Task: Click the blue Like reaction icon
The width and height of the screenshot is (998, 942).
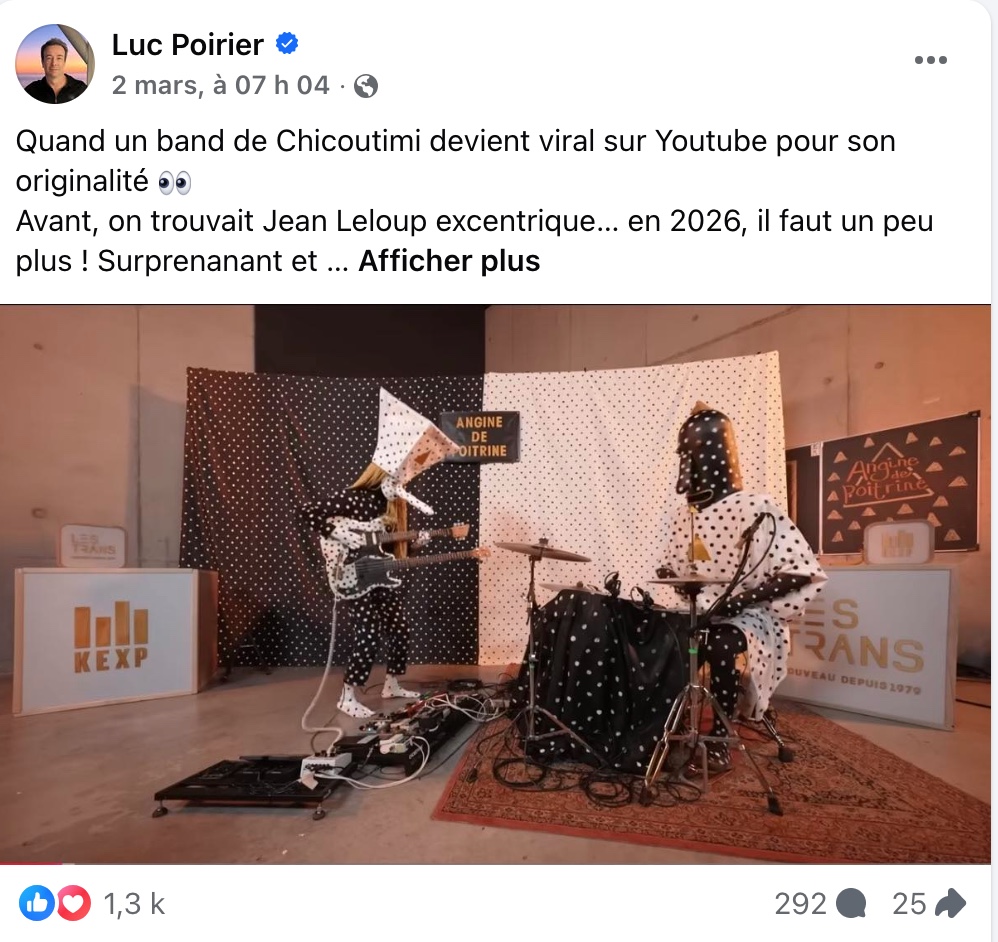Action: 36,903
